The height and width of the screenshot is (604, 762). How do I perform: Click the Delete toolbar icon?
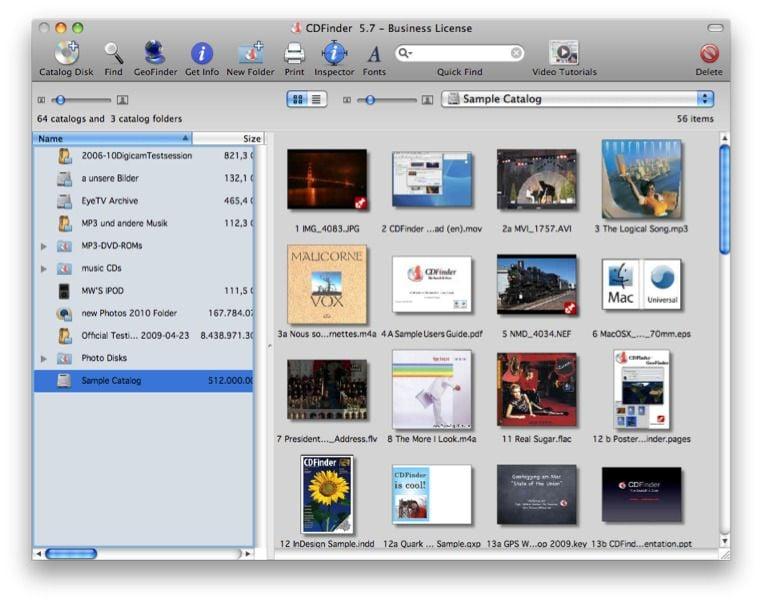pos(709,53)
